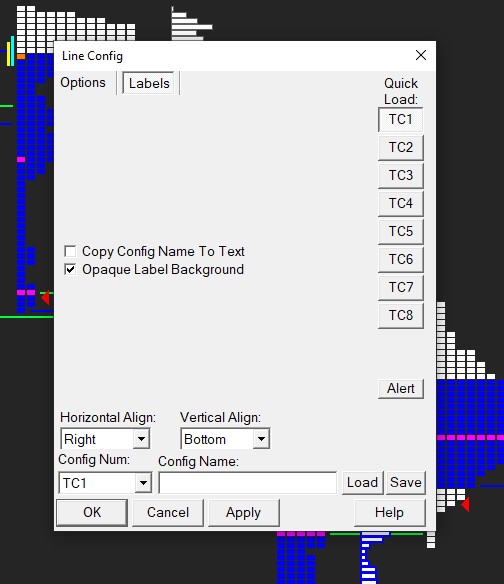
Task: Select the Labels tab
Action: [149, 83]
